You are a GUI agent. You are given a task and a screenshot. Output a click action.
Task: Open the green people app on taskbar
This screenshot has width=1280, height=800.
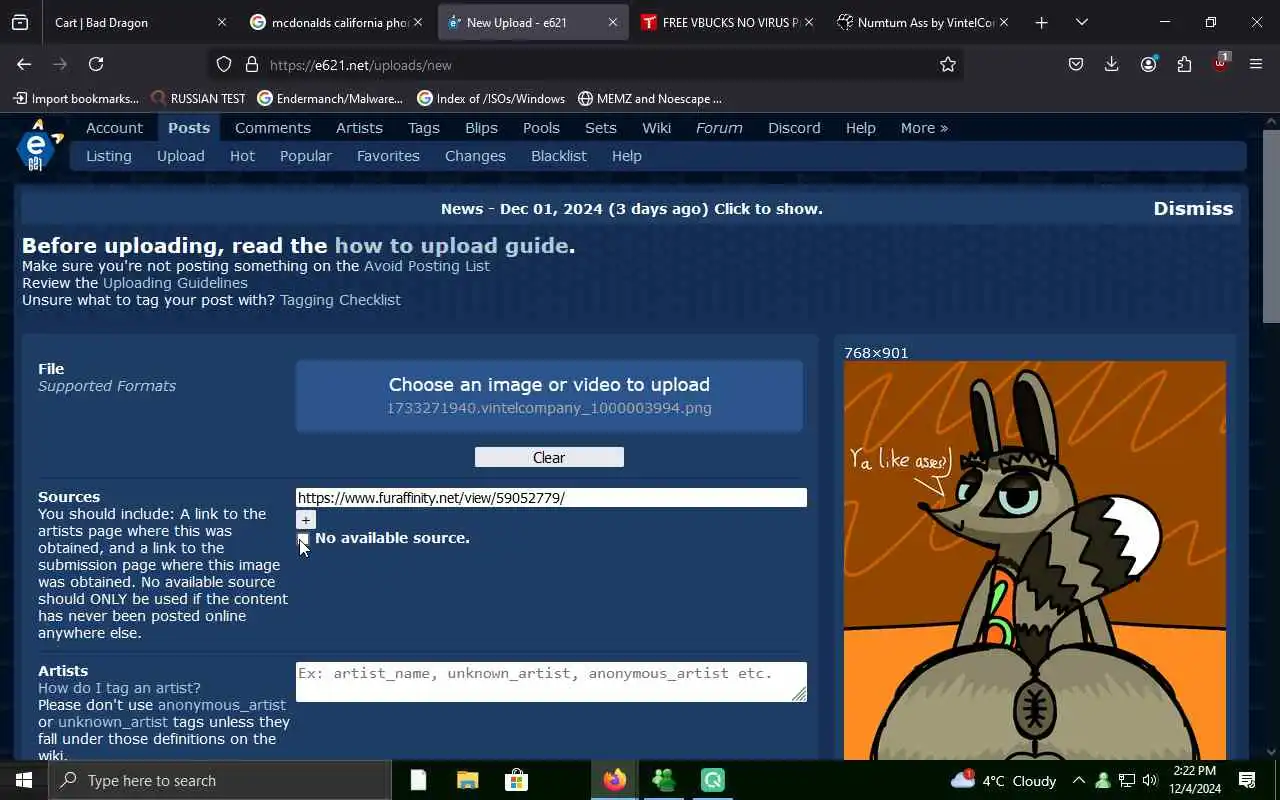click(x=663, y=780)
